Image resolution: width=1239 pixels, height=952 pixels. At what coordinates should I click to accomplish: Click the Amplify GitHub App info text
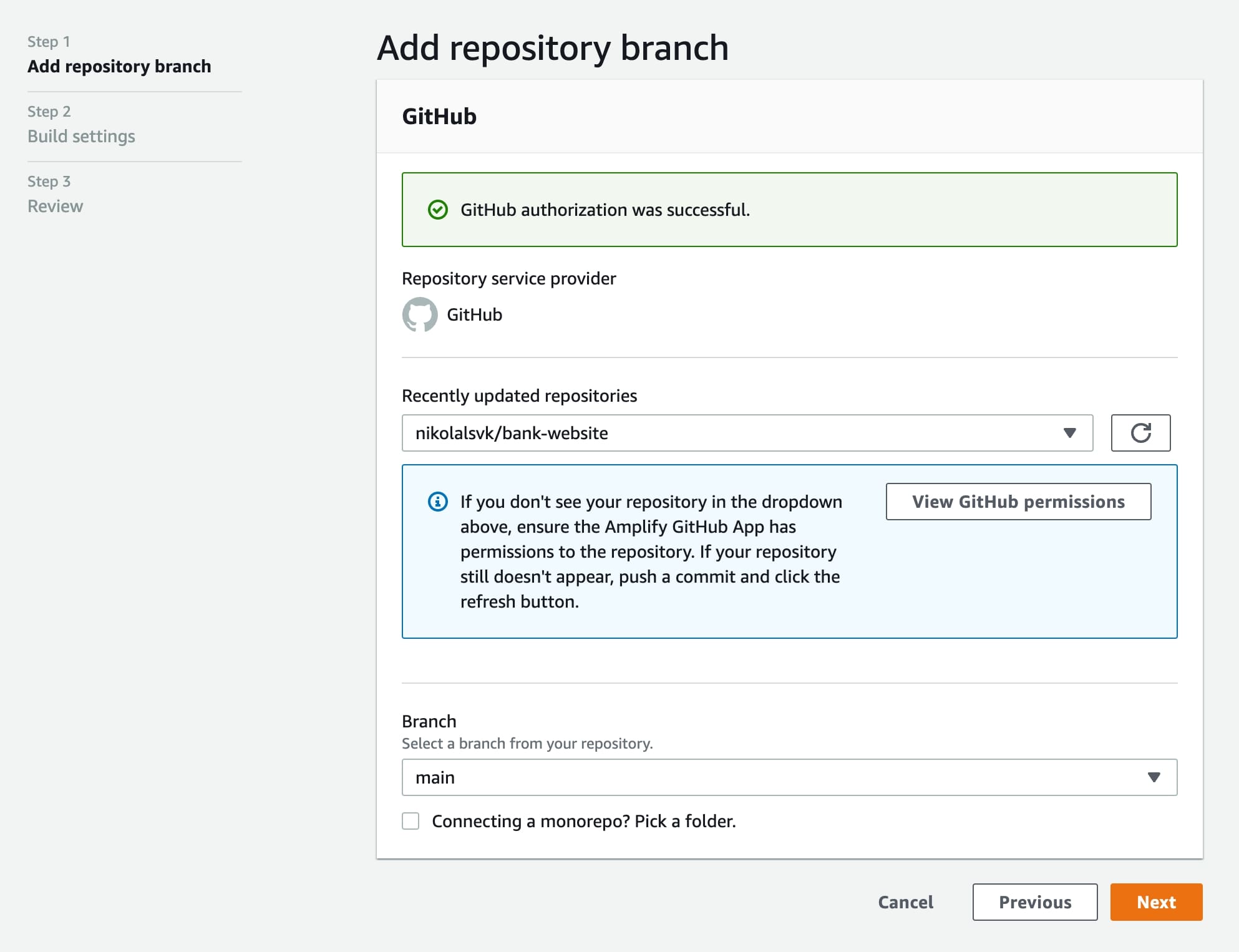(650, 551)
